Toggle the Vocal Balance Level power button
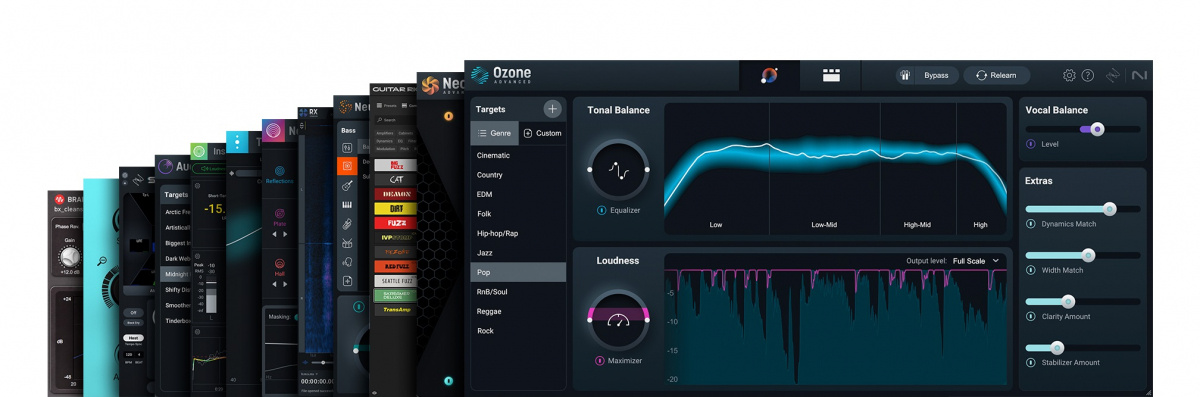The height and width of the screenshot is (397, 1200). point(1031,144)
